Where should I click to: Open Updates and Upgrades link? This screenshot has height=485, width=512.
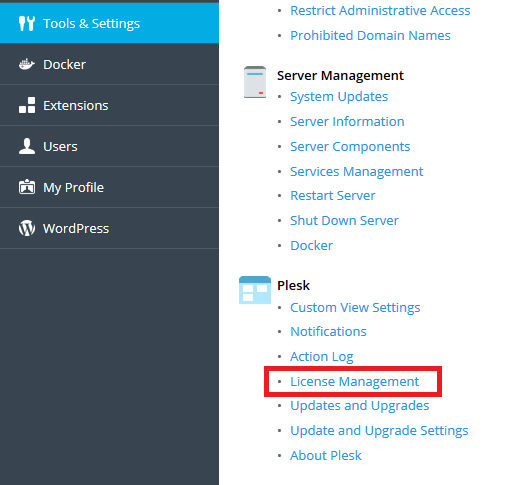coord(360,406)
